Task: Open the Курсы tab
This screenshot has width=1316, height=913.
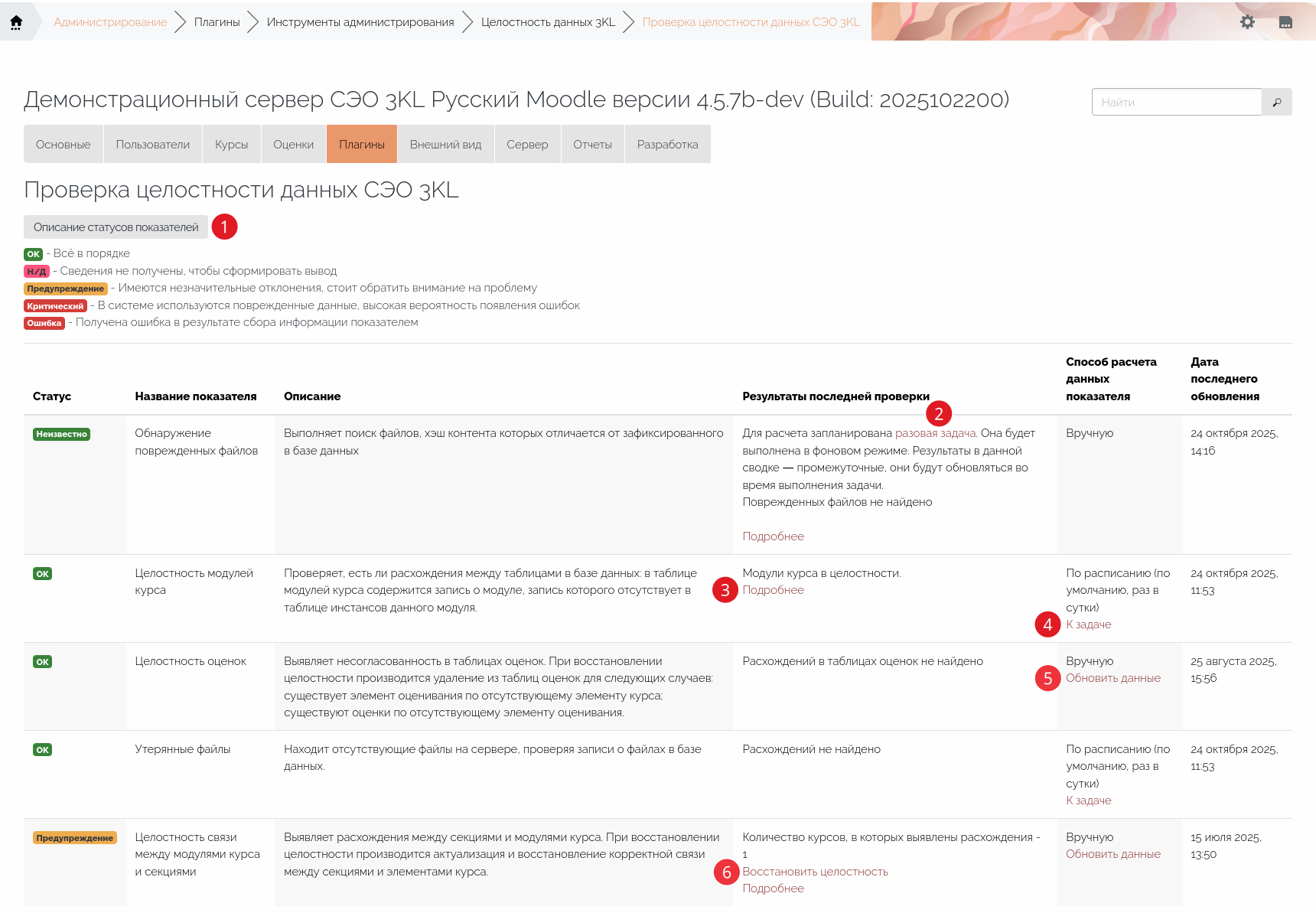Action: [x=231, y=145]
